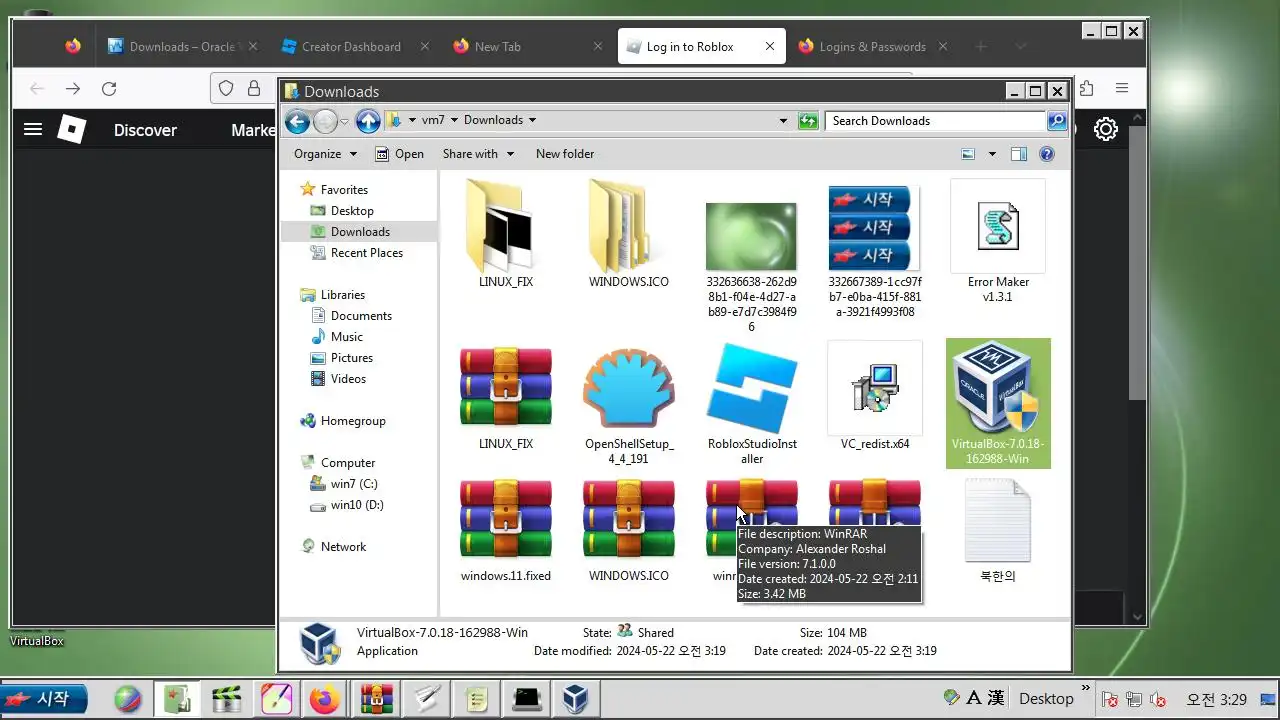Screen dimensions: 1280x720
Task: Switch to the pinned Firefox tab
Action: [72, 47]
